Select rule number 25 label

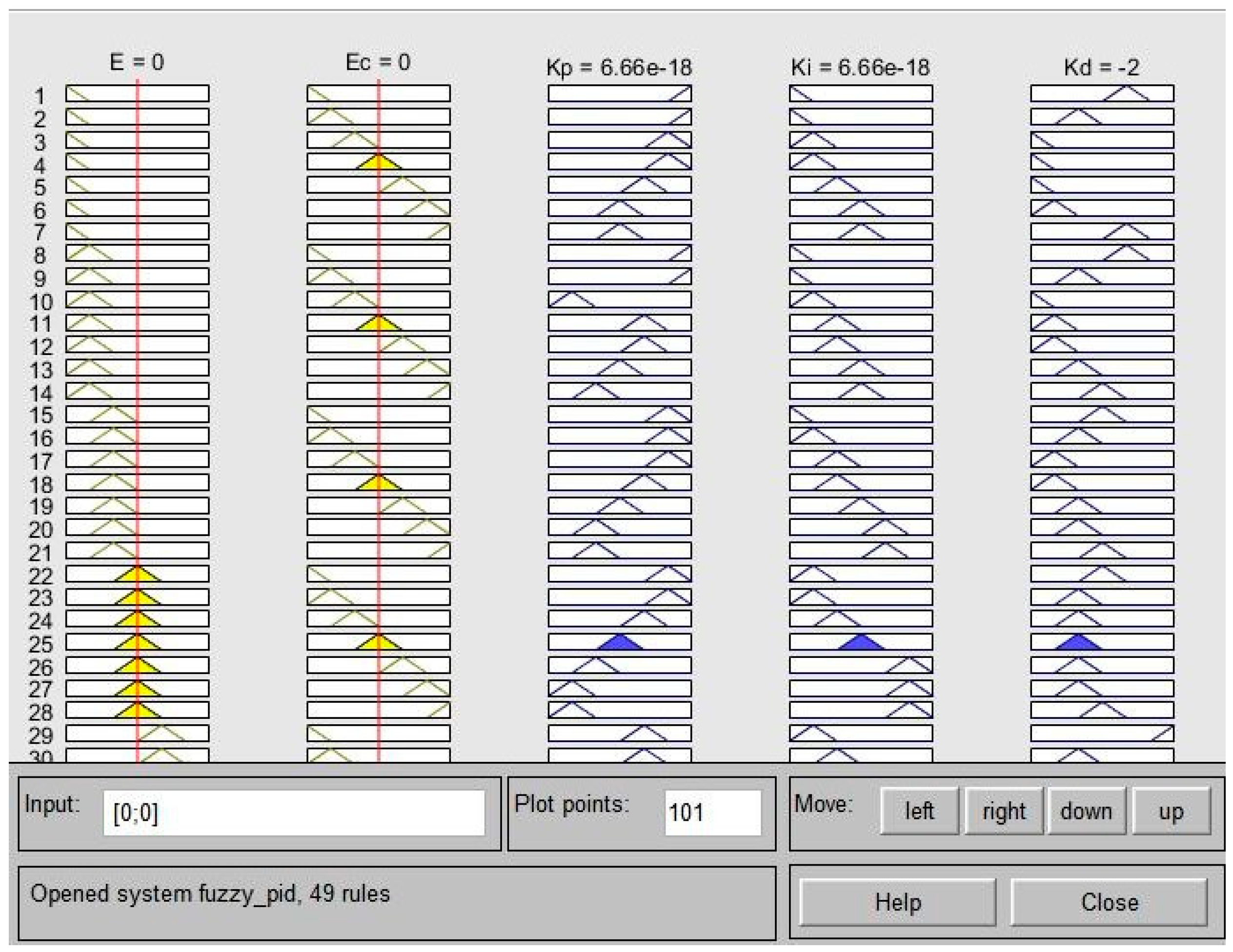(40, 644)
